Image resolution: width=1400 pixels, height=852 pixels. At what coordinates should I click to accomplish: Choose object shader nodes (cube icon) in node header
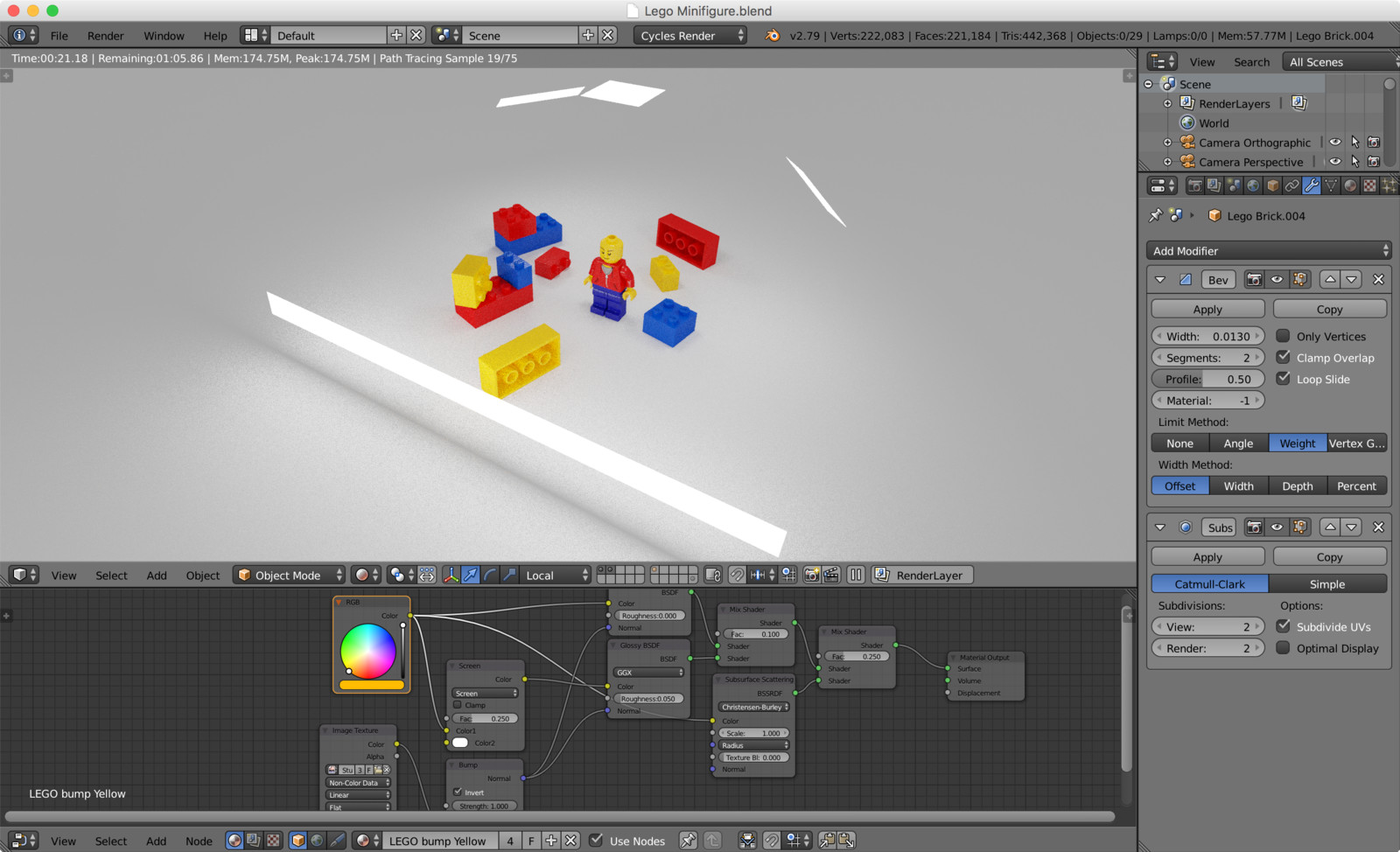[x=298, y=841]
